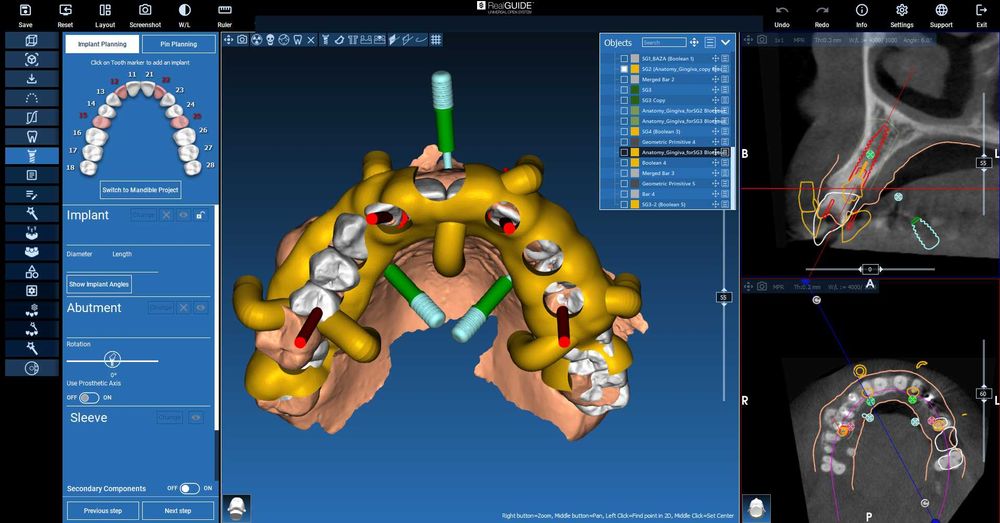The width and height of the screenshot is (1000, 523).
Task: Select the dotted arch curve sidebar tool
Action: click(x=32, y=98)
